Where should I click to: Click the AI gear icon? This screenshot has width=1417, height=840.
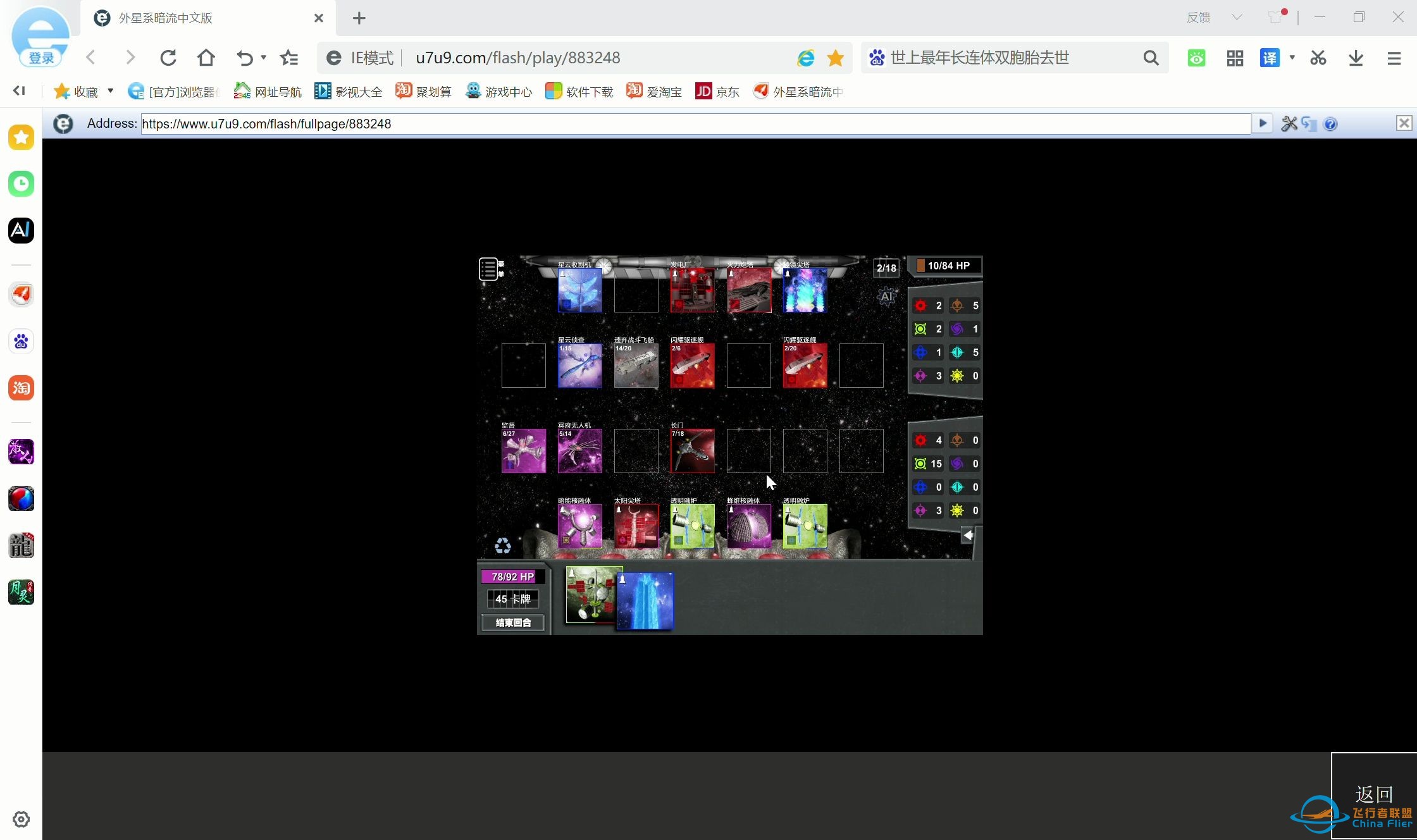tap(887, 296)
